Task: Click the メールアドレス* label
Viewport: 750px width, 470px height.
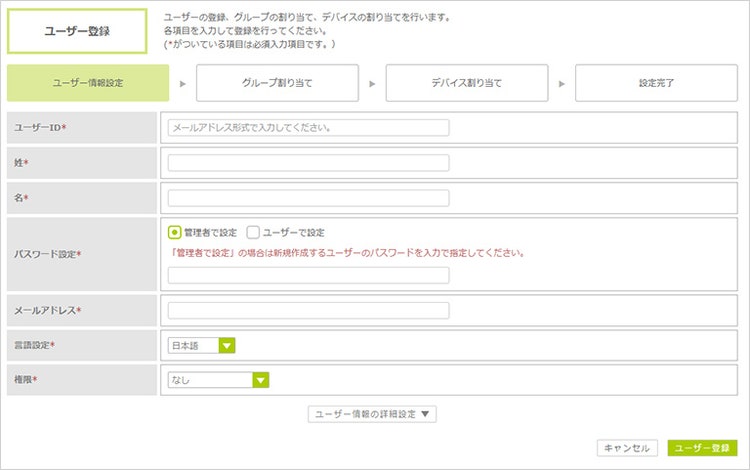Action: pos(47,310)
